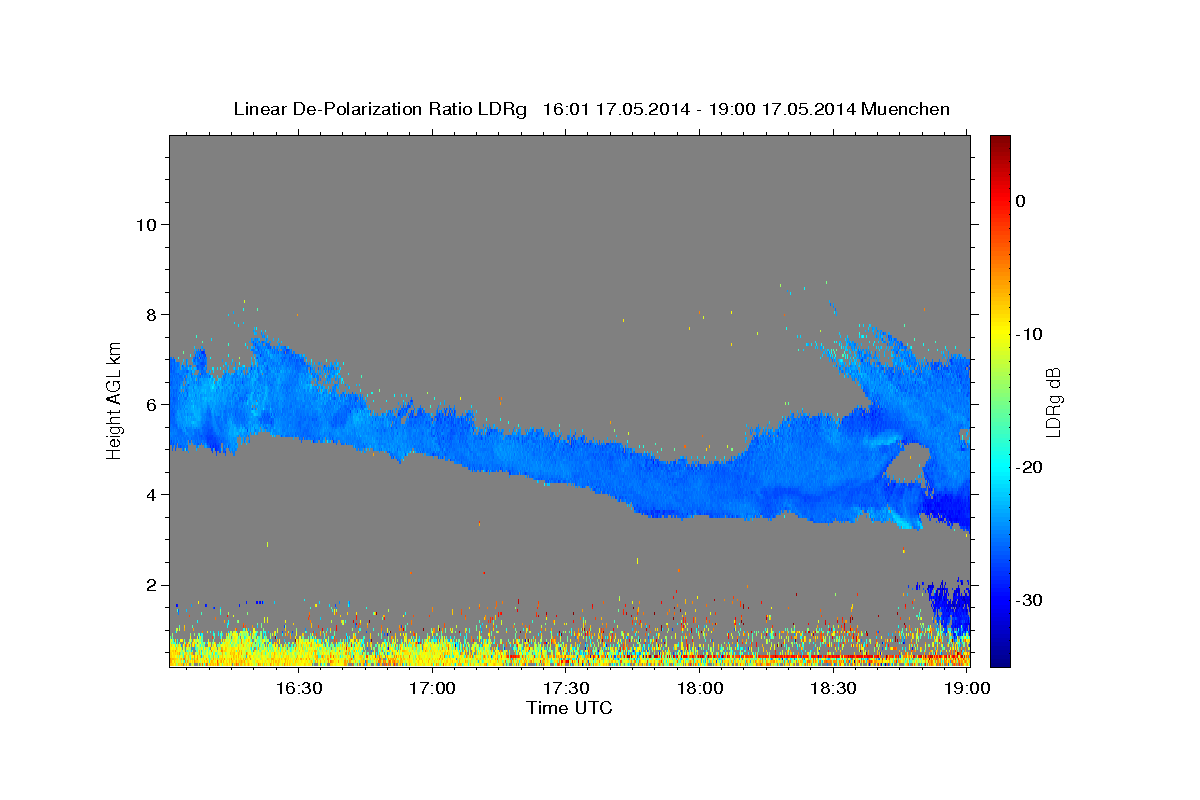
Task: Click the 17:00 time tick label
Action: point(433,688)
